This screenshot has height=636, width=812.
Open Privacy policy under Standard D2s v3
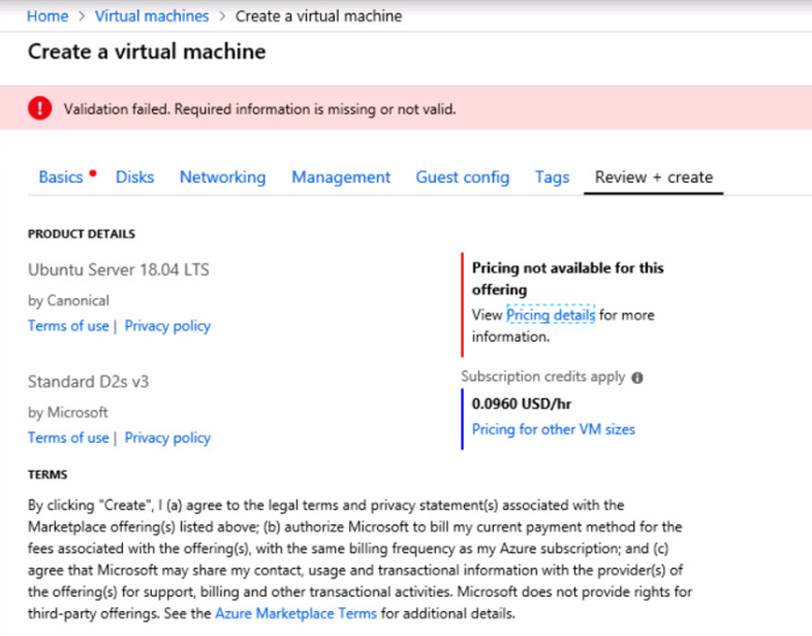(167, 438)
